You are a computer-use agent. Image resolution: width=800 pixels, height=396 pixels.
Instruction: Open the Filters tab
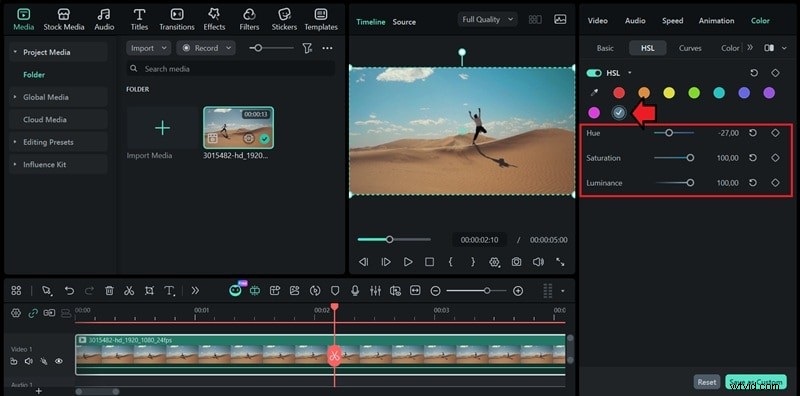point(249,20)
